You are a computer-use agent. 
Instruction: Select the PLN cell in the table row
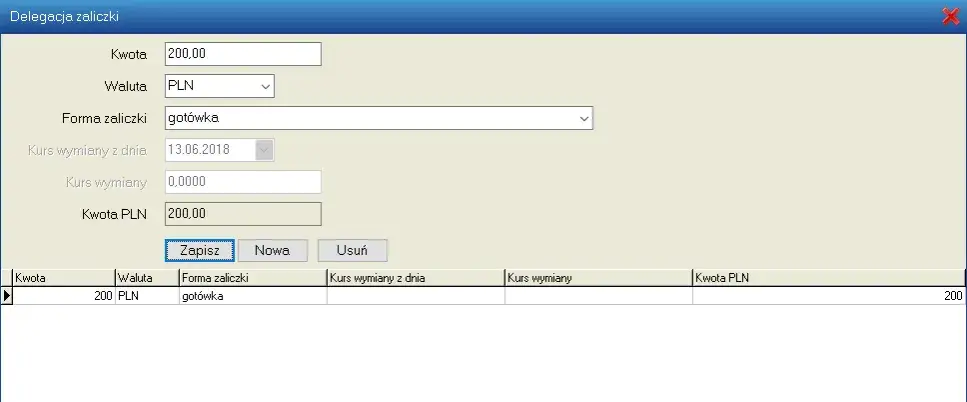tap(146, 296)
